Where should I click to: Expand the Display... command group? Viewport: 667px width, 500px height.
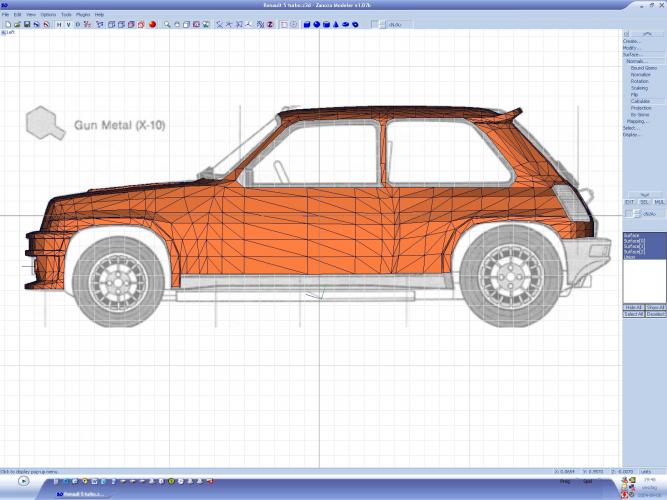click(632, 134)
